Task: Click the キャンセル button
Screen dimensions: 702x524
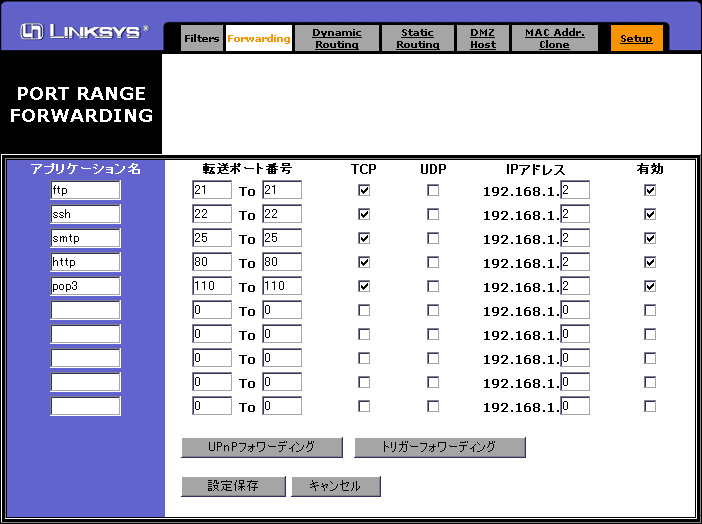Action: (336, 486)
